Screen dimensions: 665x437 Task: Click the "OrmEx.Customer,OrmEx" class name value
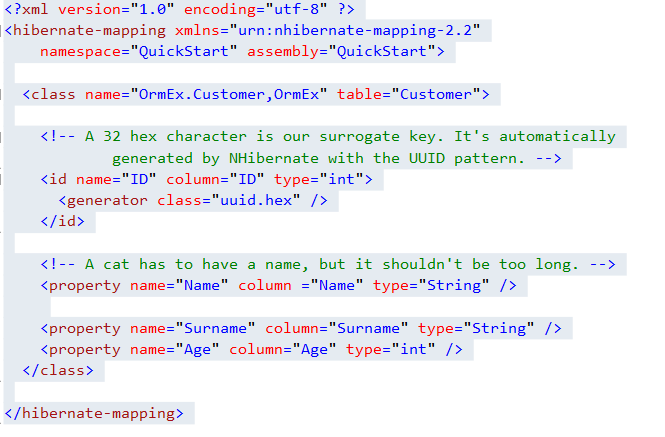click(226, 95)
